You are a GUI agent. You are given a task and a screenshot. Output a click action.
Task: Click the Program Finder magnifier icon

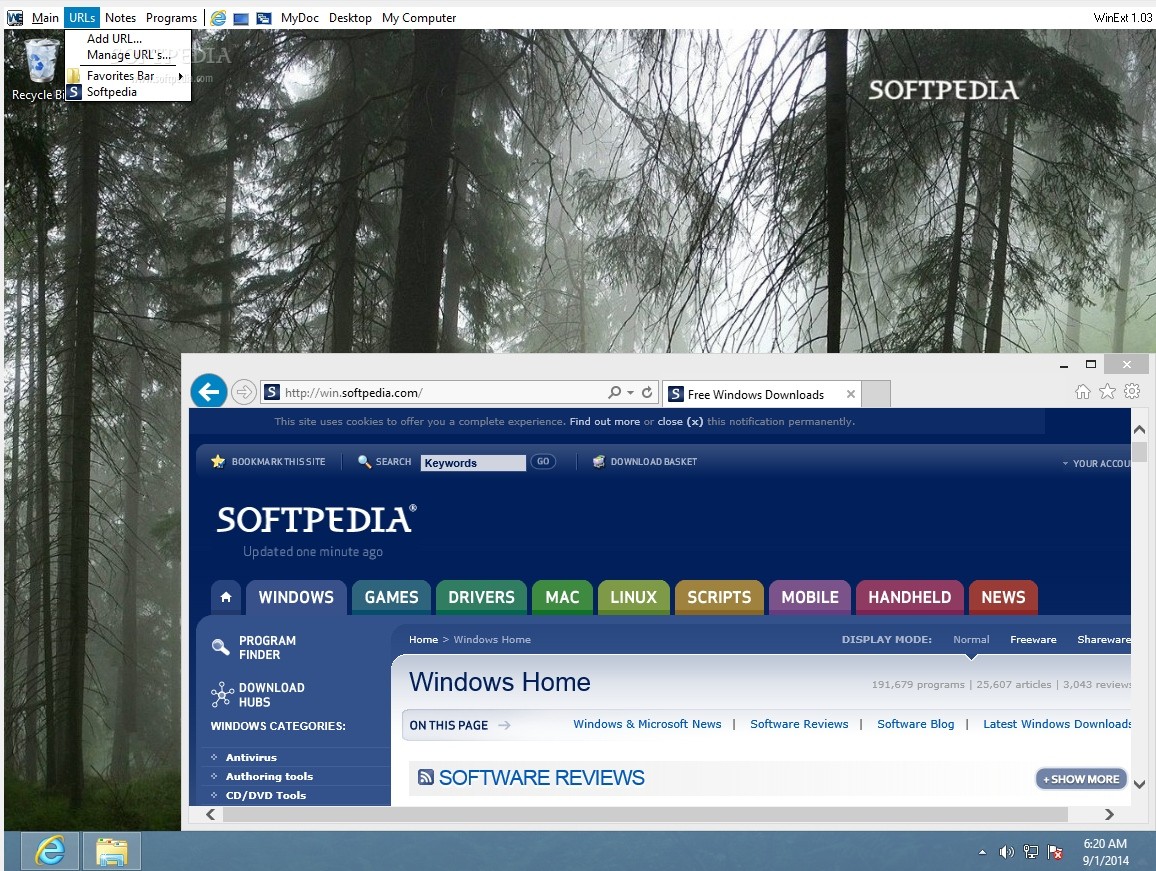pos(220,647)
